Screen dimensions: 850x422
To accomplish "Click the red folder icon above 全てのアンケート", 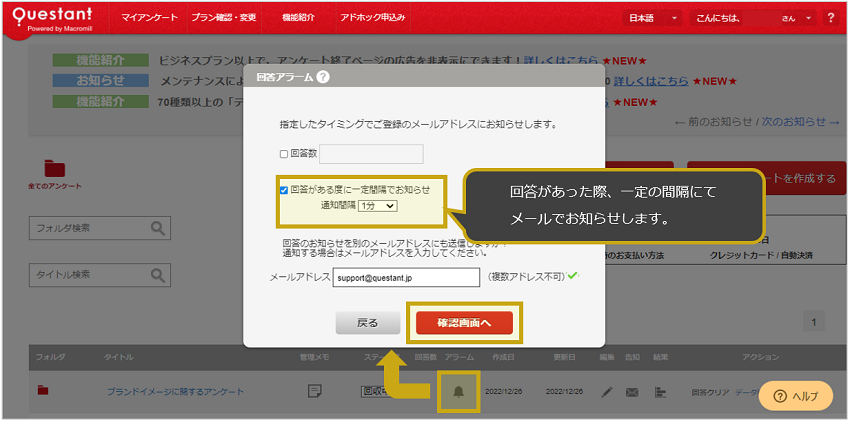I will pyautogui.click(x=54, y=168).
